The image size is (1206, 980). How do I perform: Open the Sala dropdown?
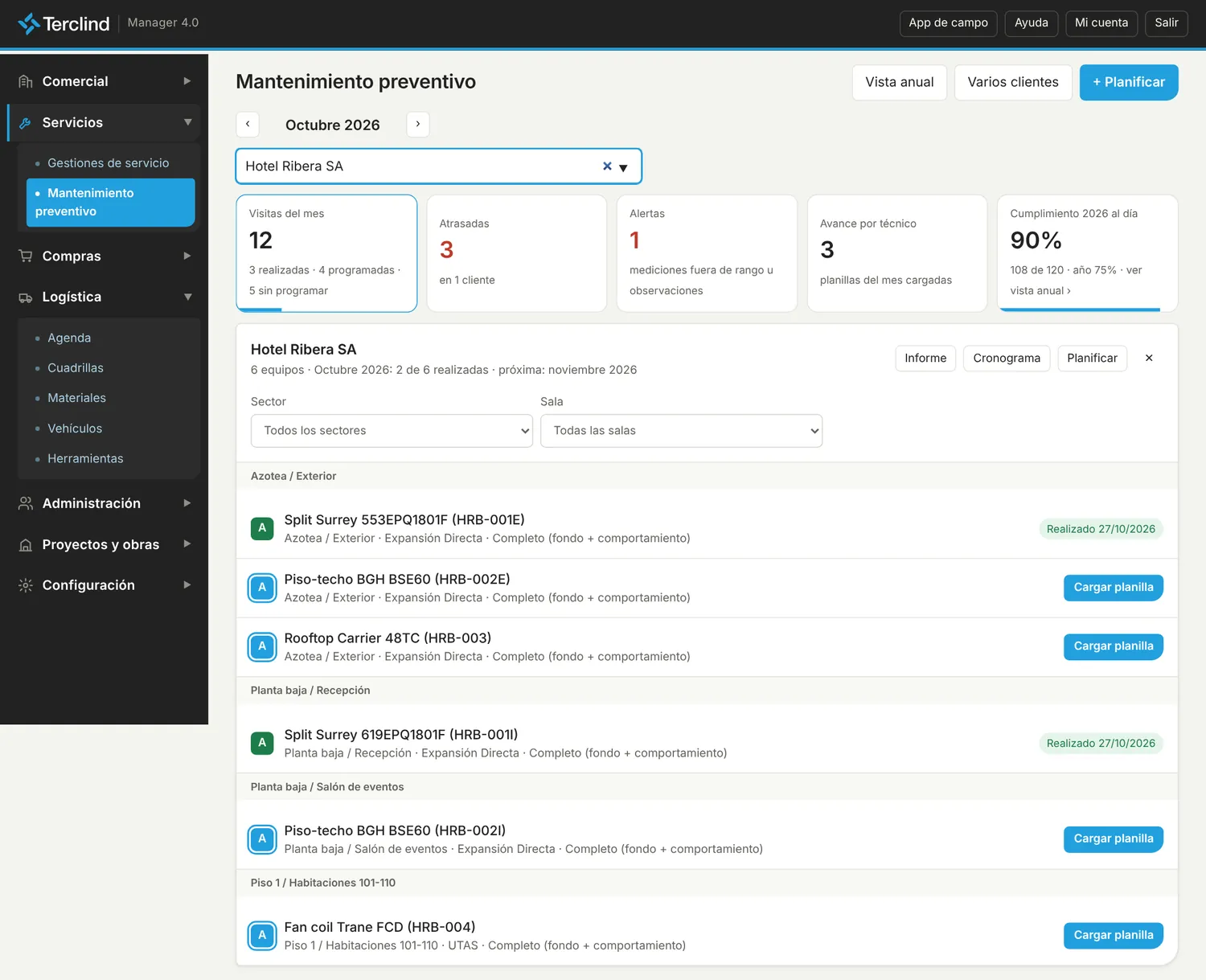point(681,431)
